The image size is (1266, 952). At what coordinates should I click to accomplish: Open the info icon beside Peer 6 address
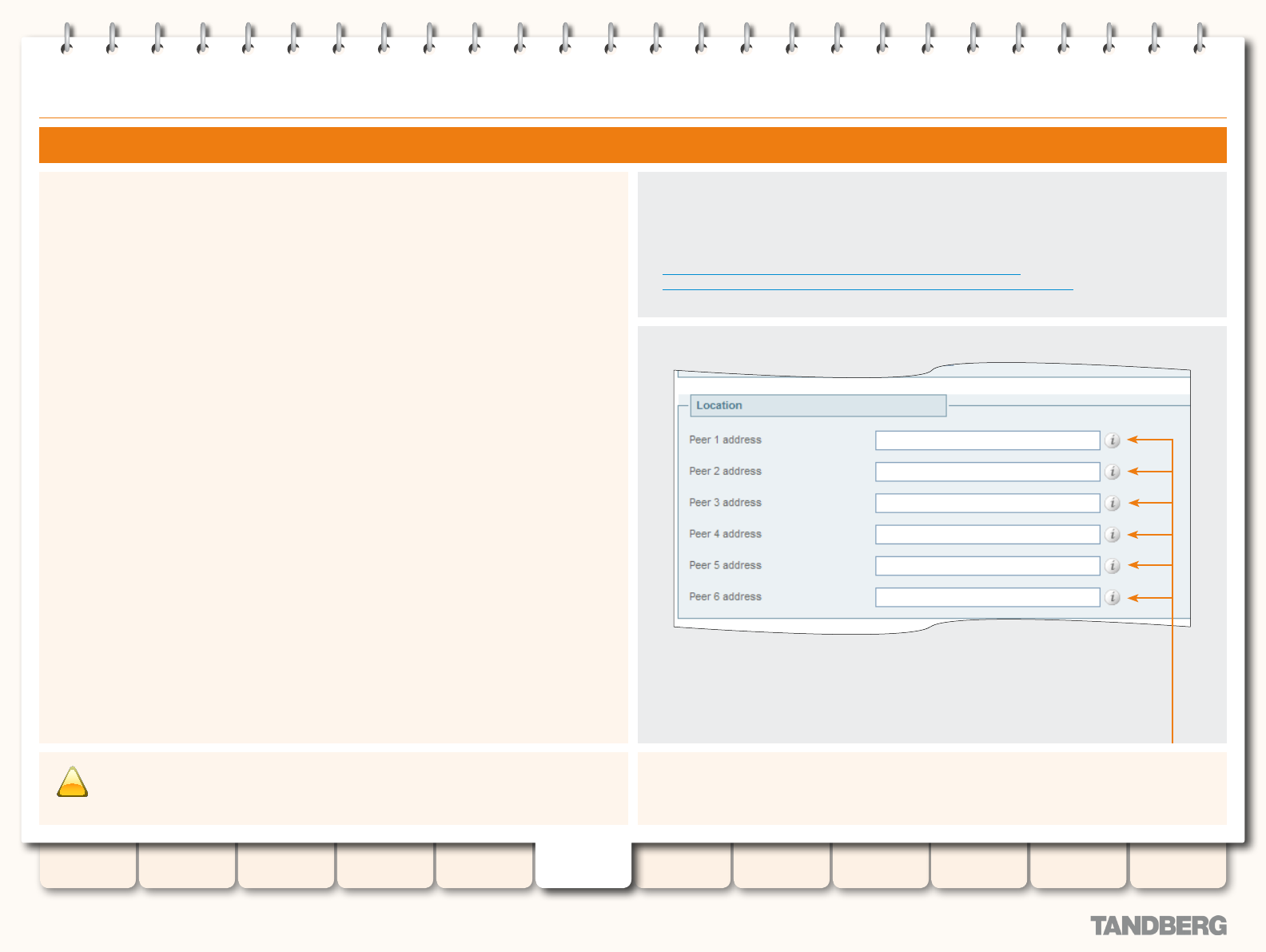1112,597
